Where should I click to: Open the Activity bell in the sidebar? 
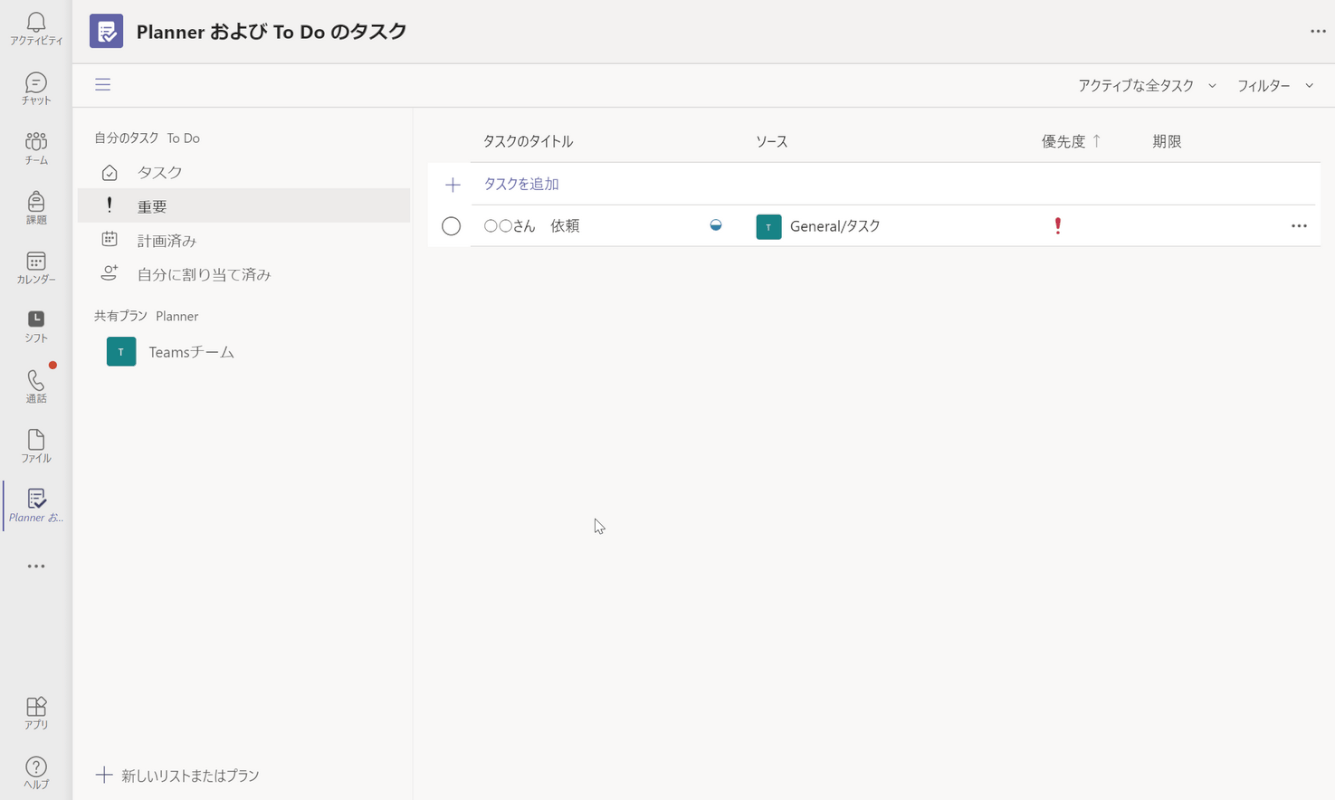(36, 28)
